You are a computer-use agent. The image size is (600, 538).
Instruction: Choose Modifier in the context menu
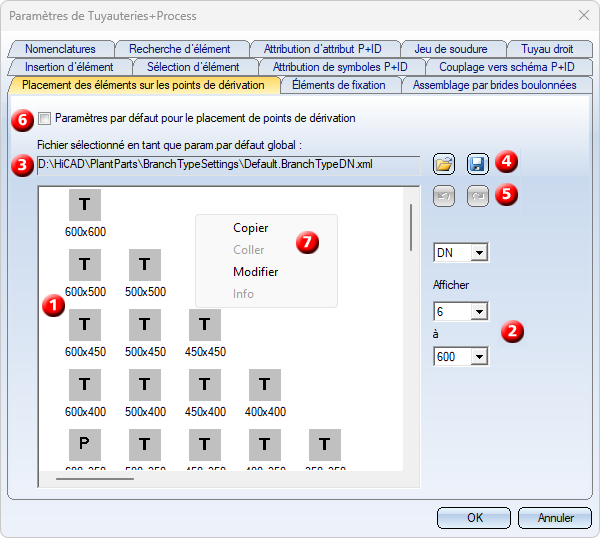(256, 272)
